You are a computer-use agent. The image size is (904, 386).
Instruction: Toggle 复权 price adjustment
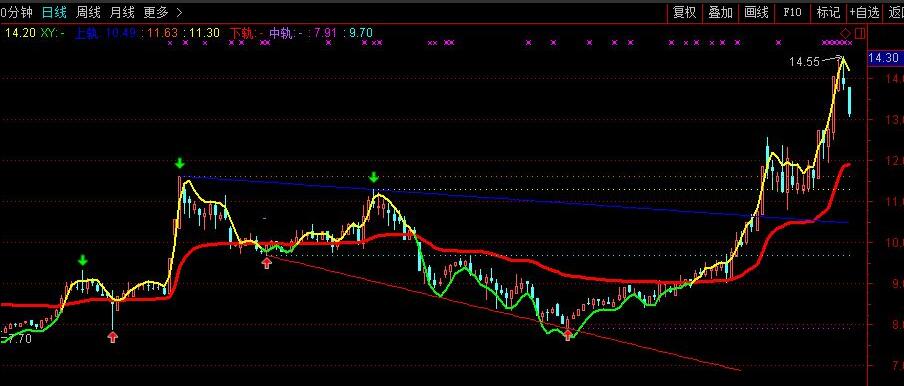click(x=685, y=12)
